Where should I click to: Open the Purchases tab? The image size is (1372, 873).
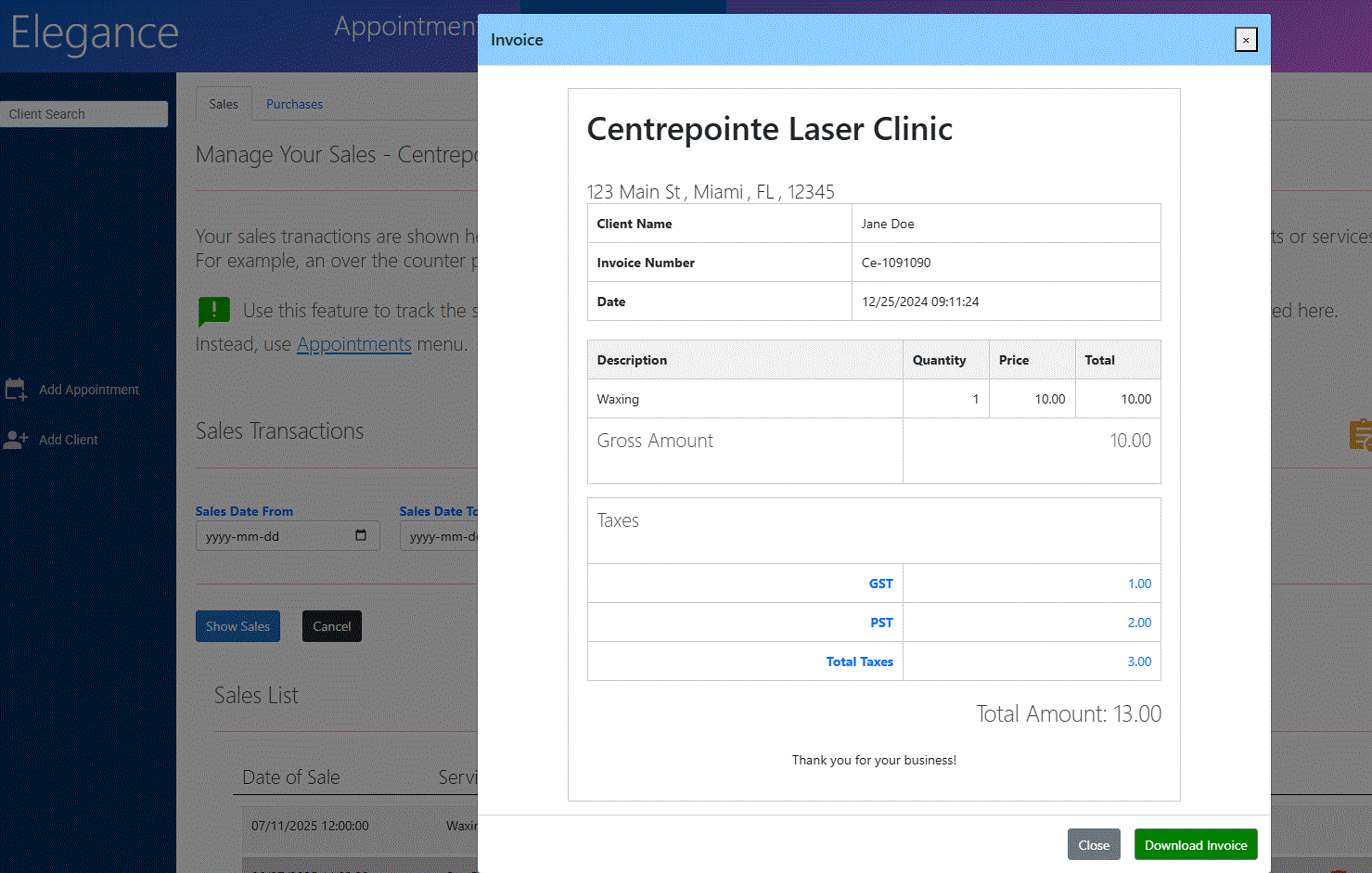tap(294, 104)
